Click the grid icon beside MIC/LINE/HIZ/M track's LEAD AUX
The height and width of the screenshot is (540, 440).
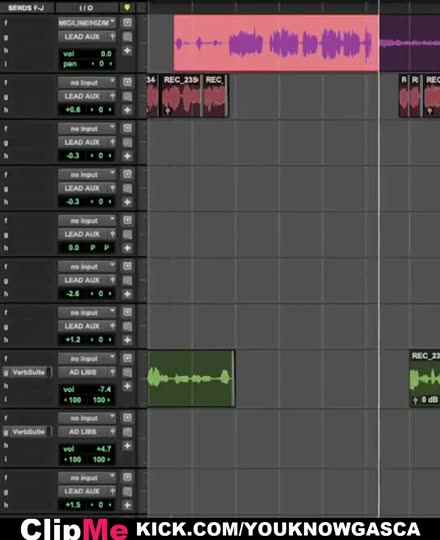coord(127,37)
